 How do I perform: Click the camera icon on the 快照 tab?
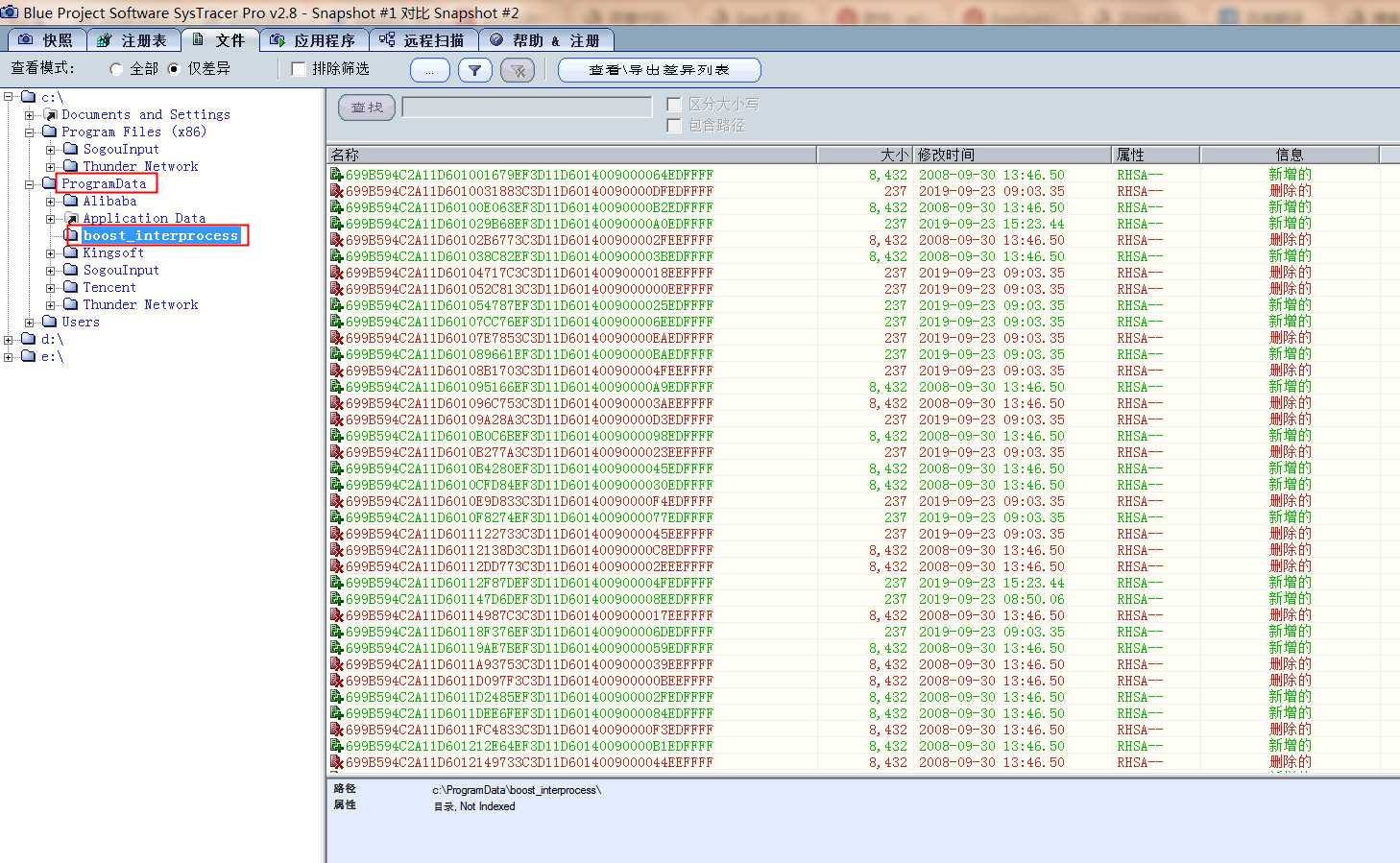[x=26, y=39]
